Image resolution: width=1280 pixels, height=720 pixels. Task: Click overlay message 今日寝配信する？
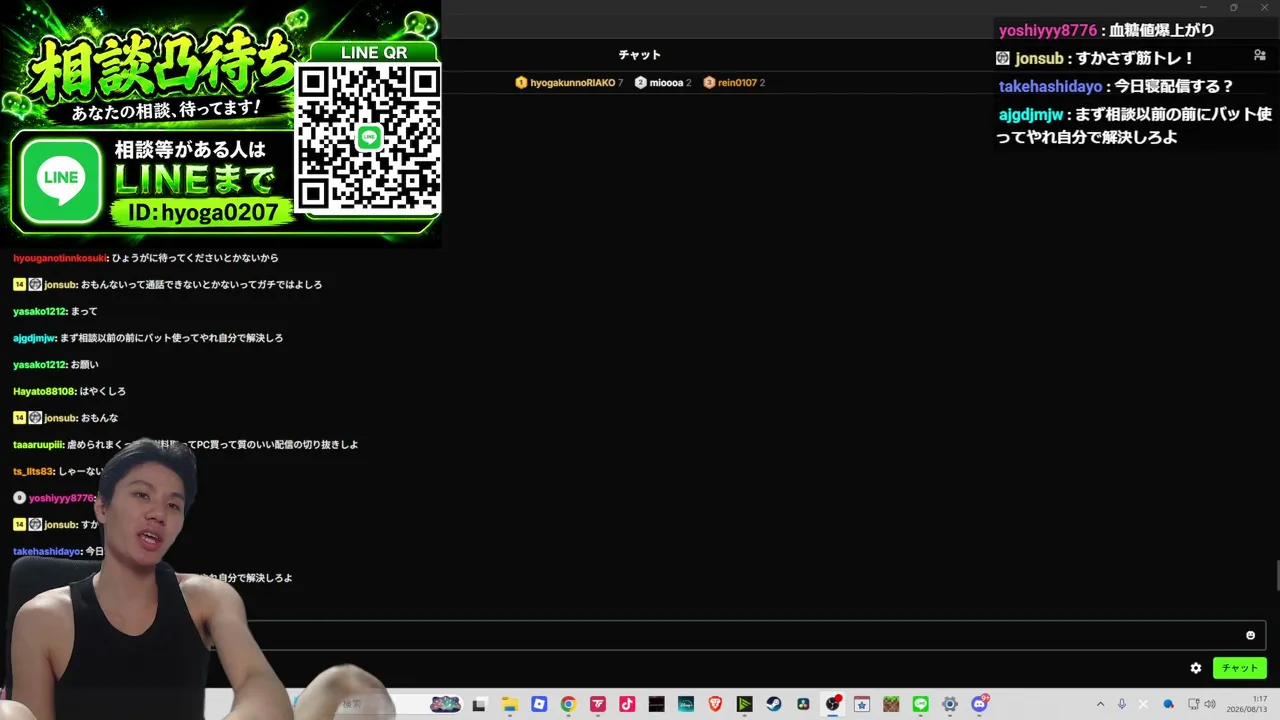pyautogui.click(x=1174, y=87)
